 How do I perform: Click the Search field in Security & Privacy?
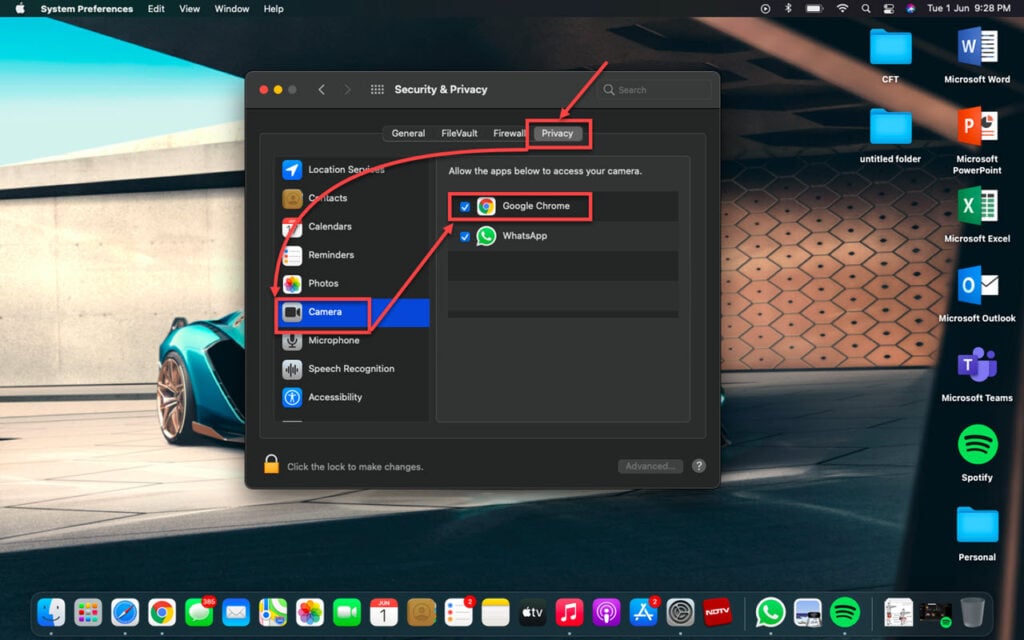(654, 89)
